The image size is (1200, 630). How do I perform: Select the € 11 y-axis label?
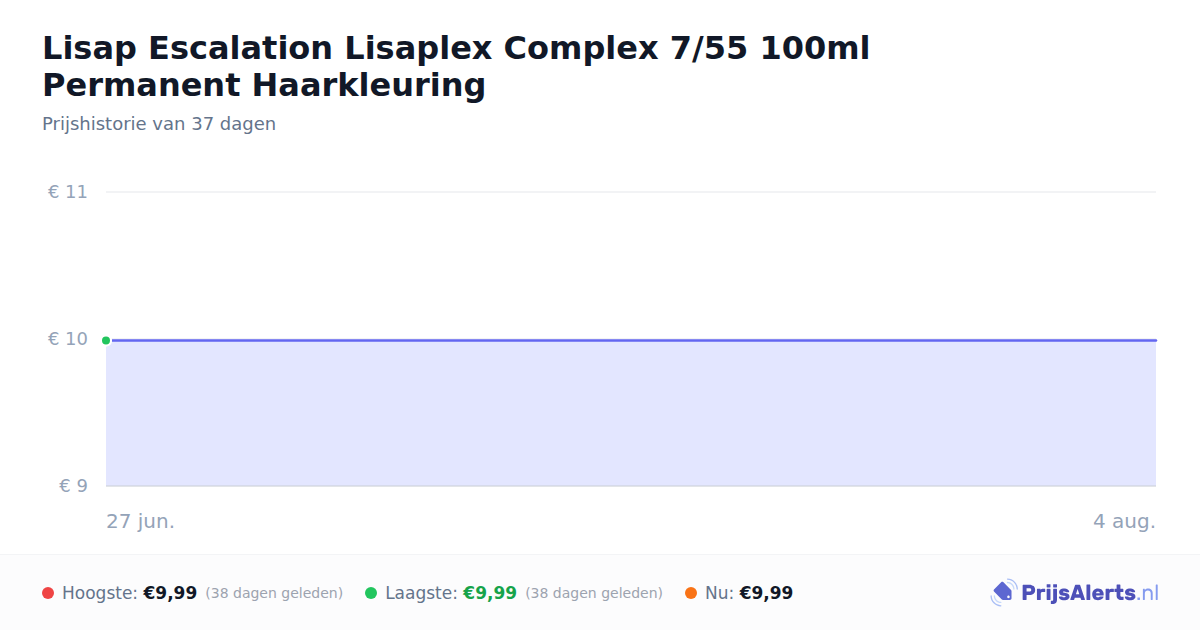pos(68,192)
